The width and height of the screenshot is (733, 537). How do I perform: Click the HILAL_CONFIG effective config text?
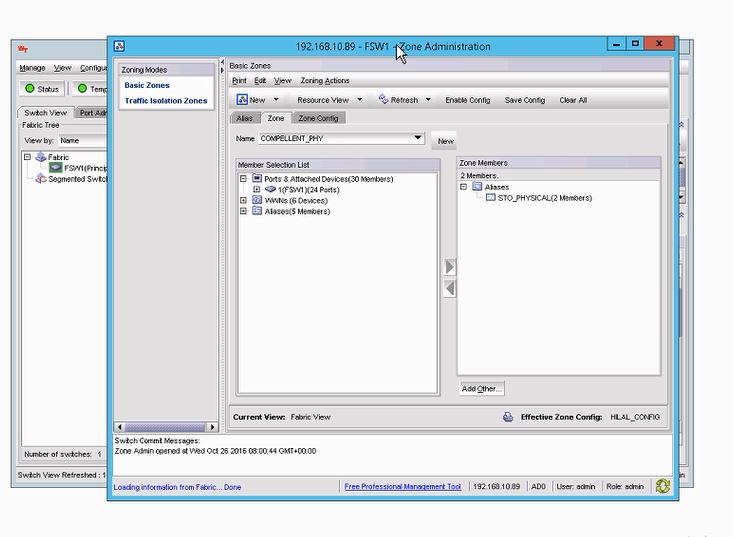635,417
